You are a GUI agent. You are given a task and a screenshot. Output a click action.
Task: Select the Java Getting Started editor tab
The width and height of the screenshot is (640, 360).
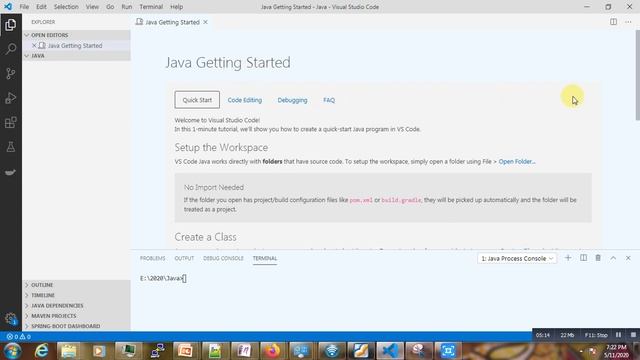[172, 22]
